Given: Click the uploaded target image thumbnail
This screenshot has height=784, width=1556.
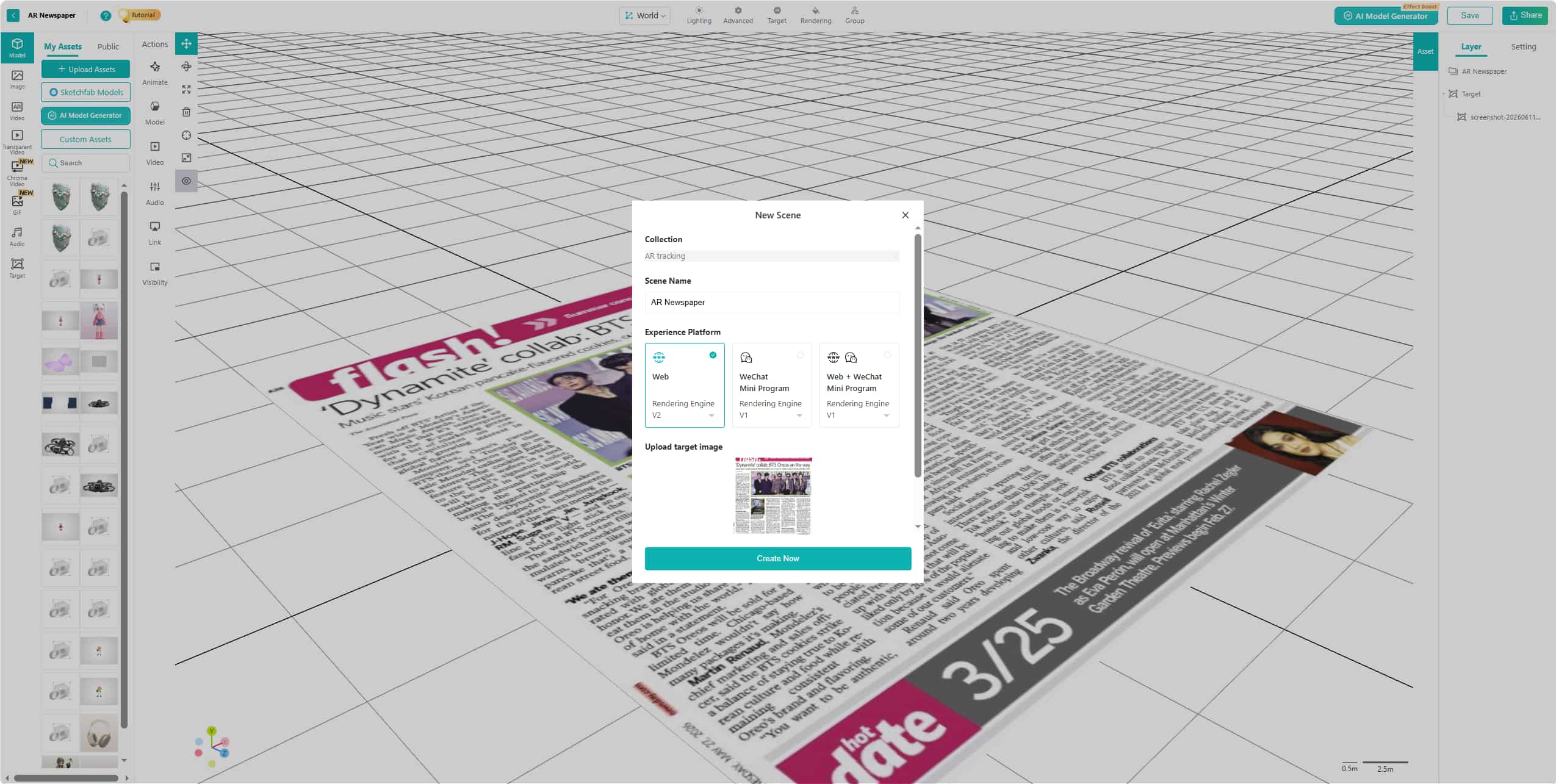Looking at the screenshot, I should tap(773, 495).
